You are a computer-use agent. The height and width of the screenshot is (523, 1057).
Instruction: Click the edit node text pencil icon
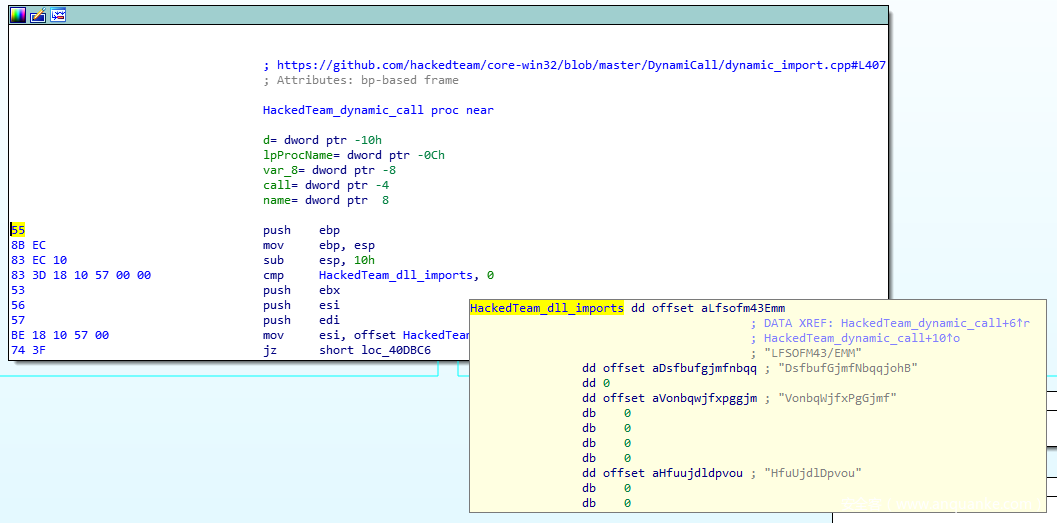(x=38, y=15)
